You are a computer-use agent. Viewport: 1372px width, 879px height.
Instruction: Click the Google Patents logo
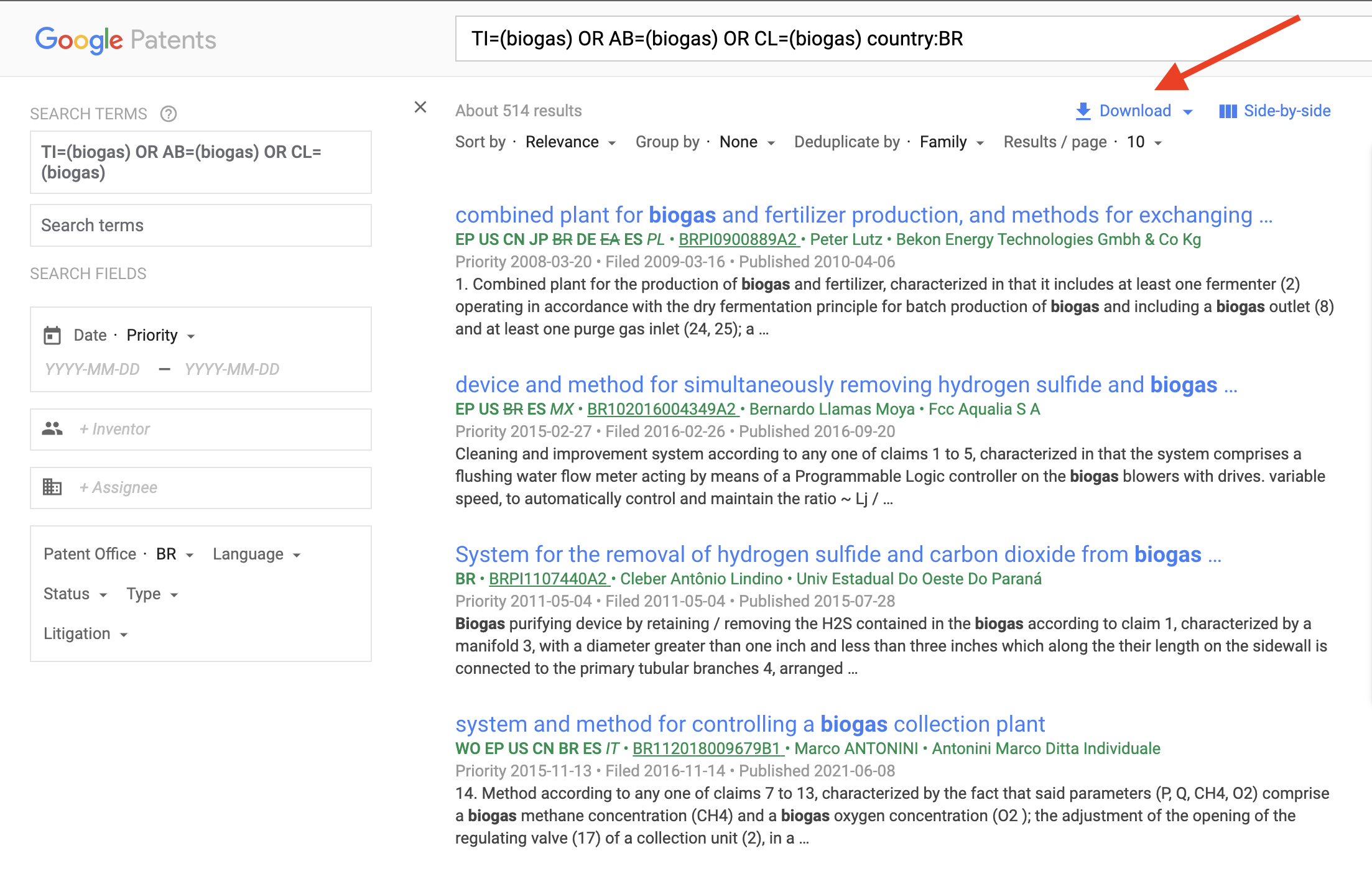[126, 40]
